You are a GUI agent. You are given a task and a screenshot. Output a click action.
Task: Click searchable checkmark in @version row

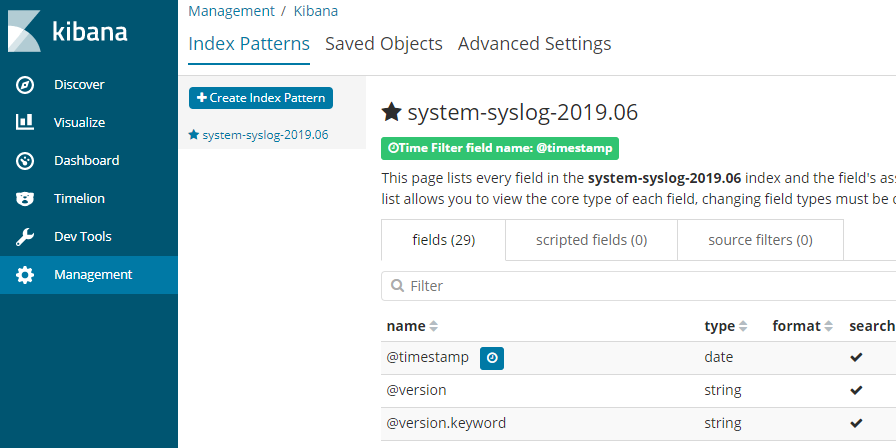pyautogui.click(x=856, y=390)
